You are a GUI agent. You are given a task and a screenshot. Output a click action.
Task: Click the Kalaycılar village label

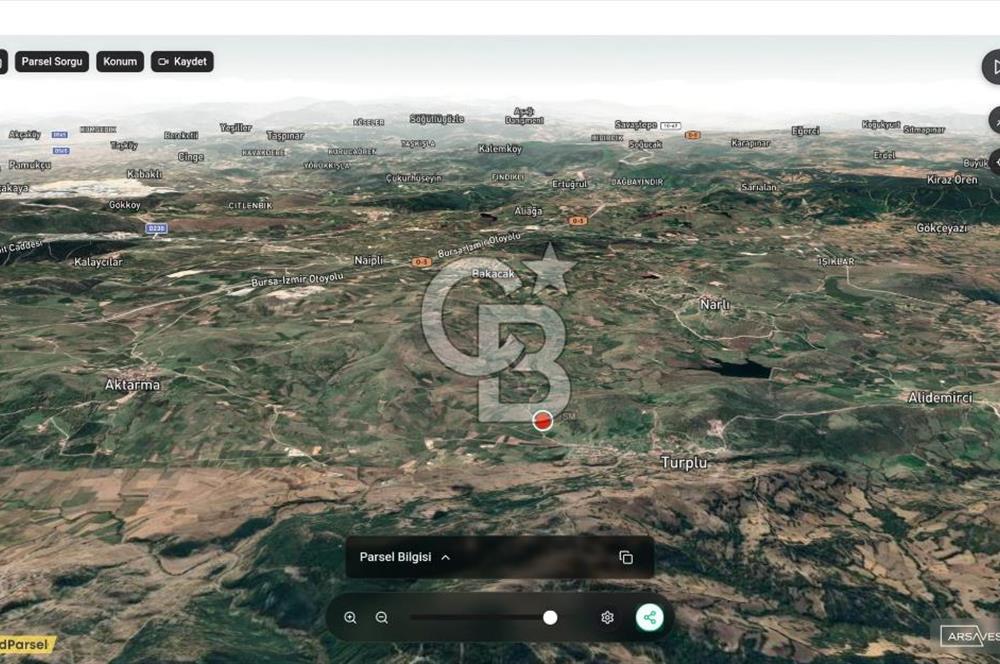98,262
